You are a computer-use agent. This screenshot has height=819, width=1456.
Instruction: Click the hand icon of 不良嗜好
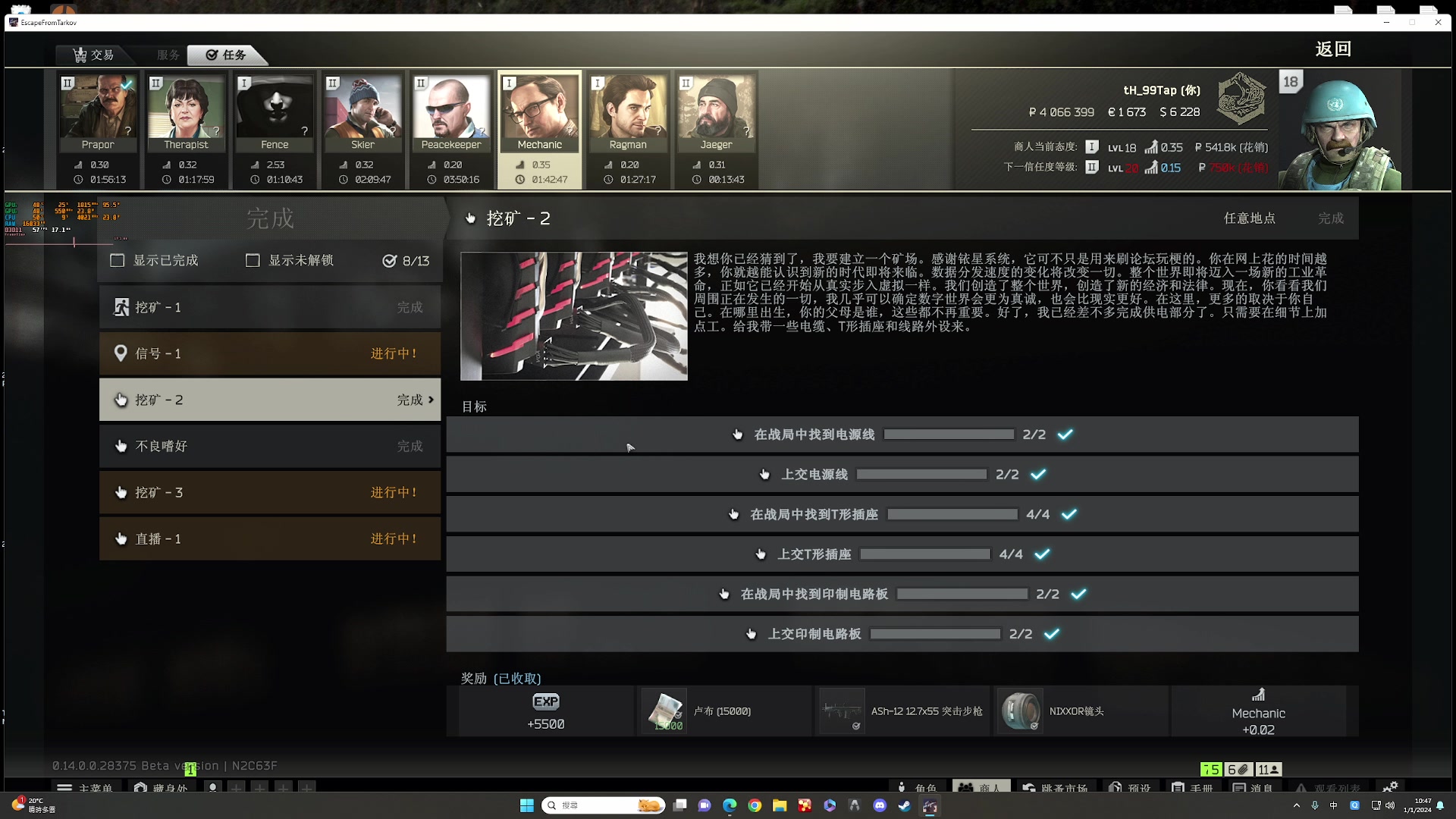coord(121,446)
